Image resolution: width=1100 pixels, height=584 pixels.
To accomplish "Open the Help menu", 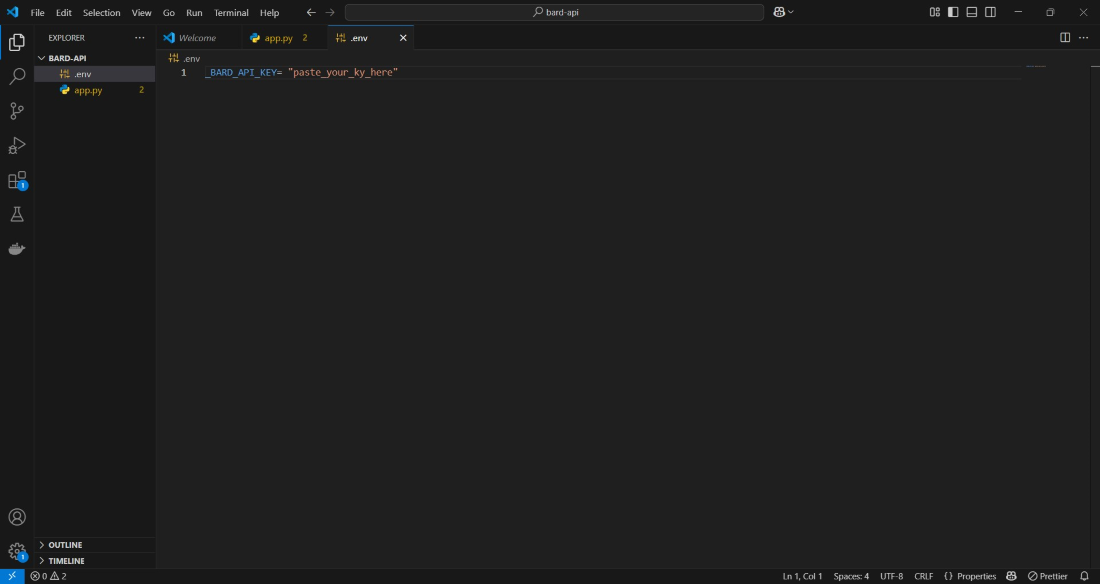I will tap(269, 13).
